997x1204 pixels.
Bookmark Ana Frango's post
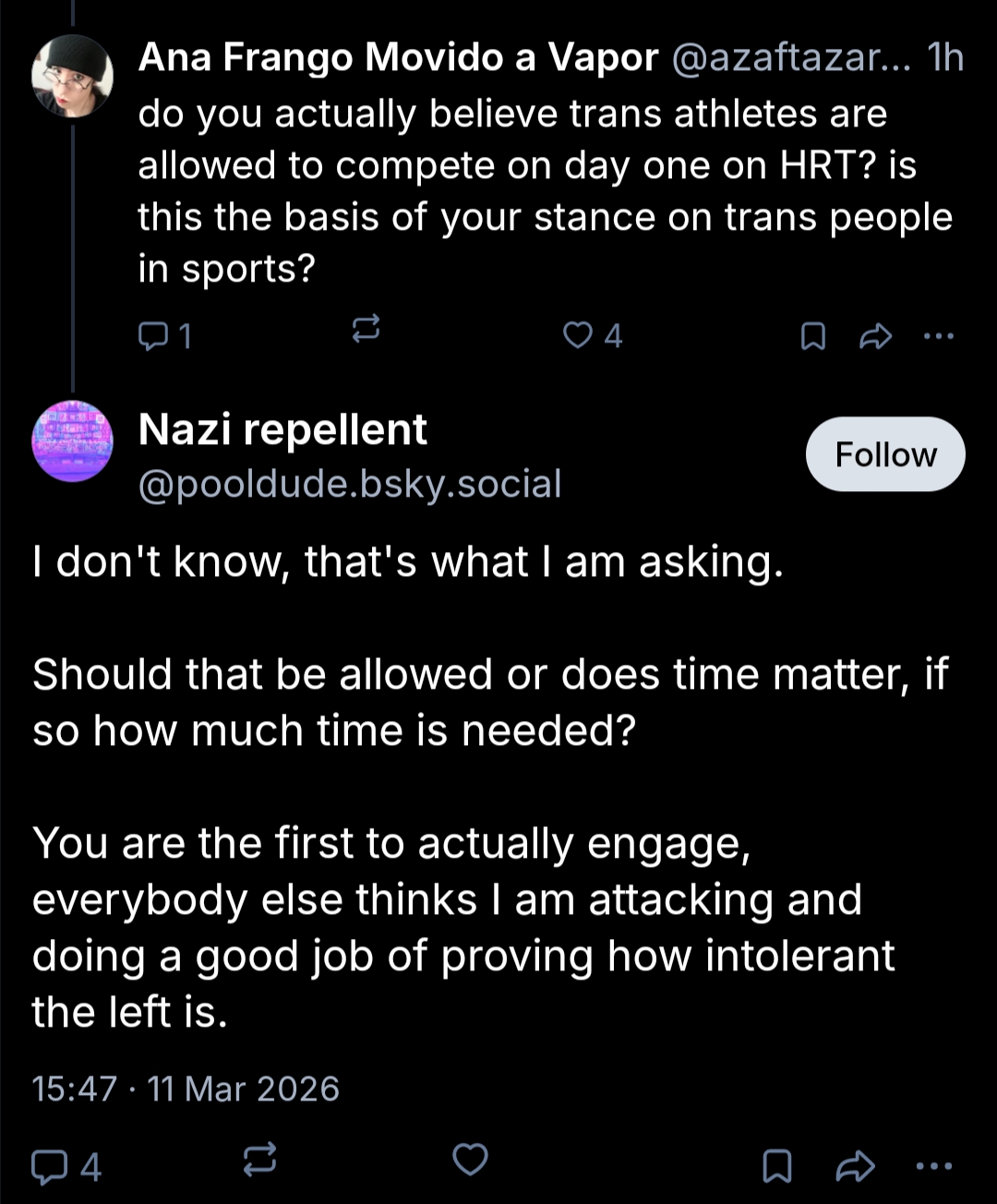click(812, 337)
